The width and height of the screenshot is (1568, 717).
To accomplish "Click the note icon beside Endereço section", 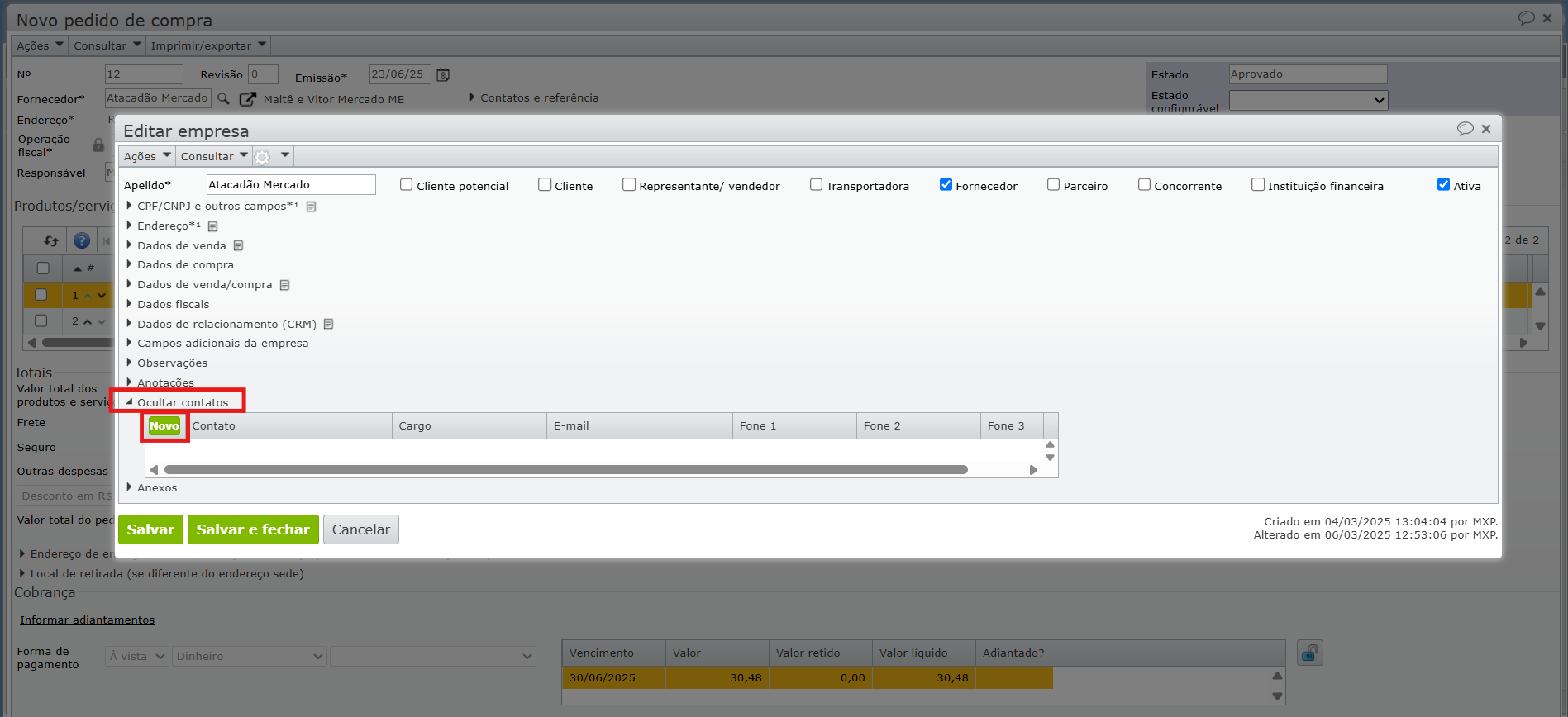I will (212, 226).
